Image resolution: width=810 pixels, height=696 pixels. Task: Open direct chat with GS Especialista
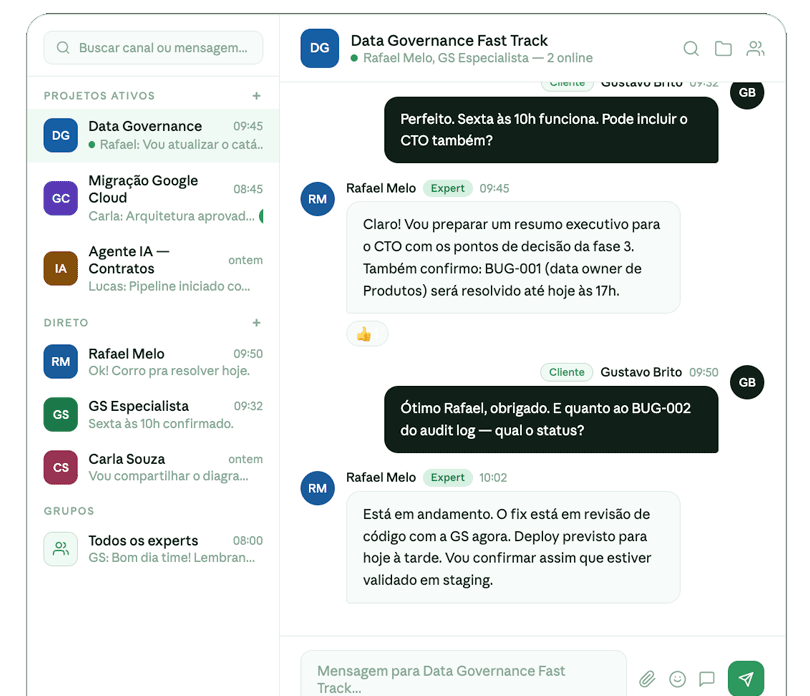153,414
